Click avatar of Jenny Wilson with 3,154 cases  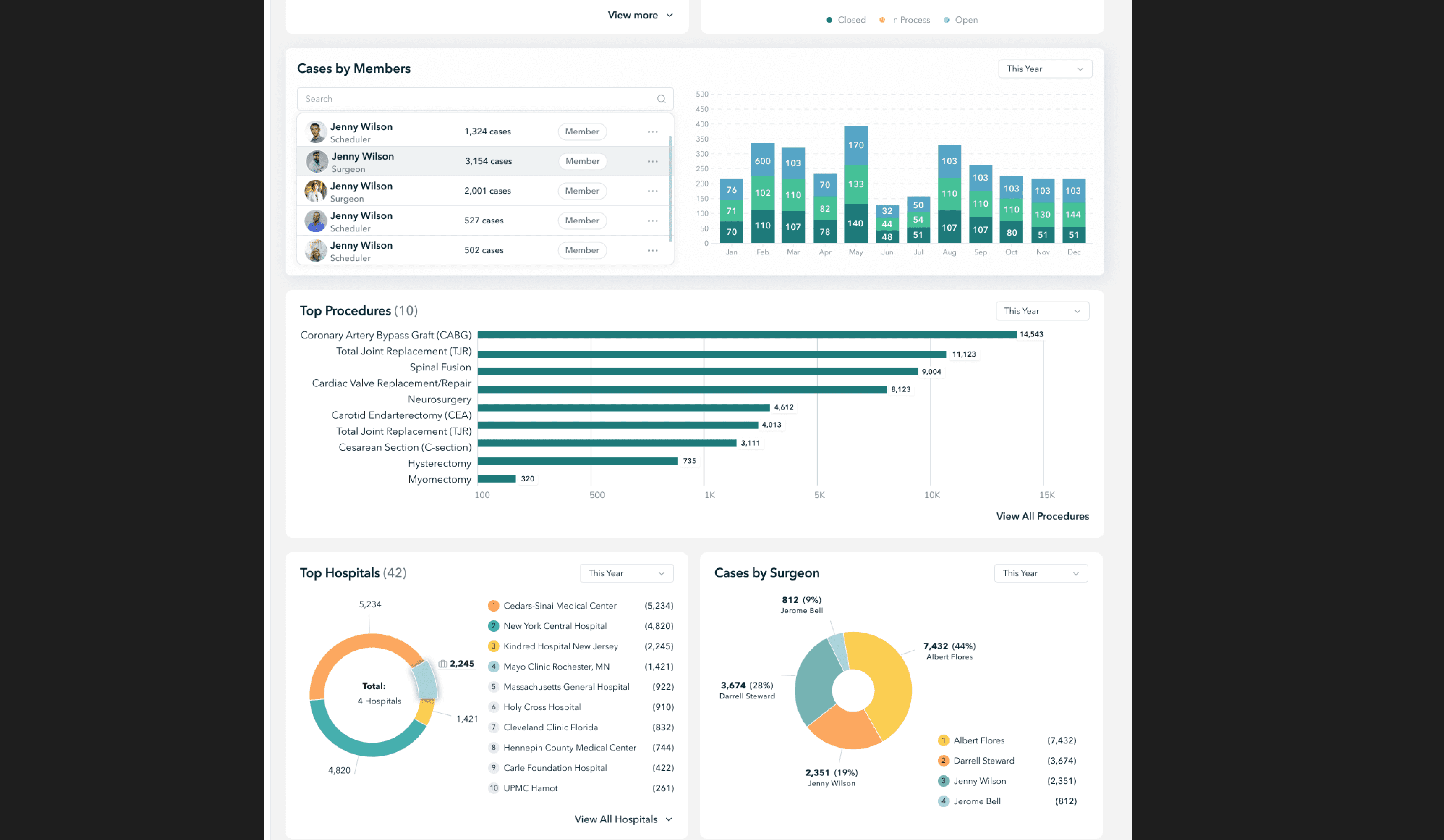point(317,162)
